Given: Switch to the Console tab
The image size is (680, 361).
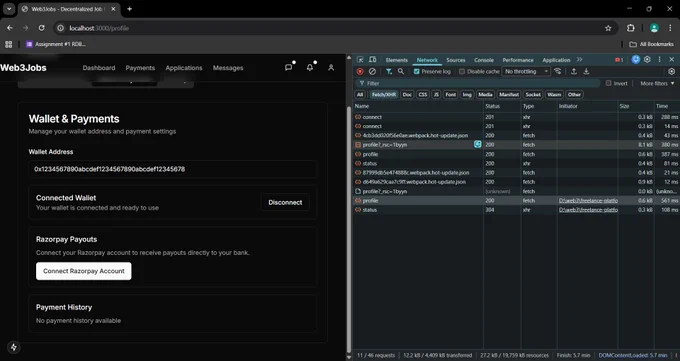Looking at the screenshot, I should tap(484, 60).
